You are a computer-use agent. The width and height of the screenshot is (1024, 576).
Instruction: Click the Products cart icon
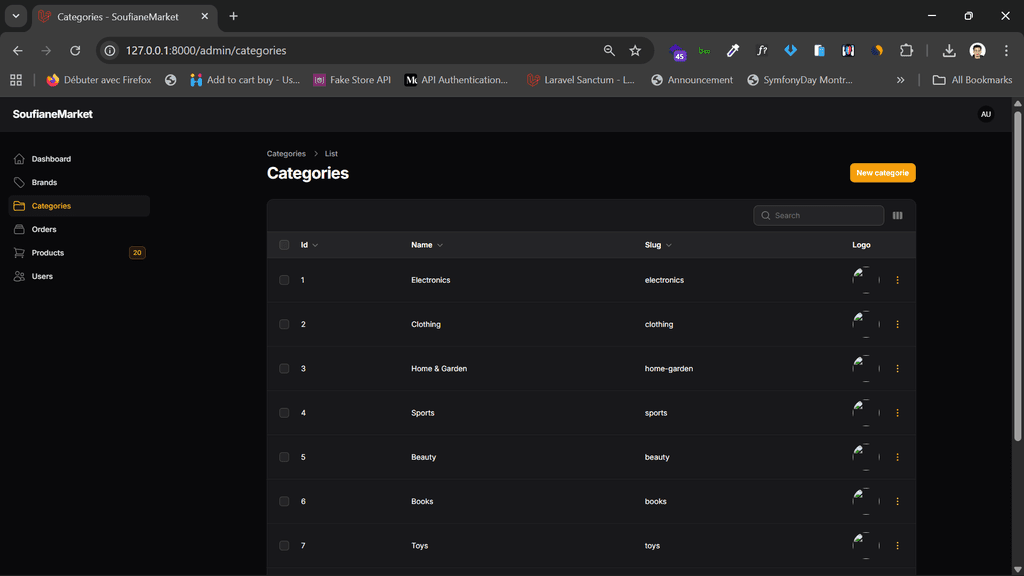point(19,253)
